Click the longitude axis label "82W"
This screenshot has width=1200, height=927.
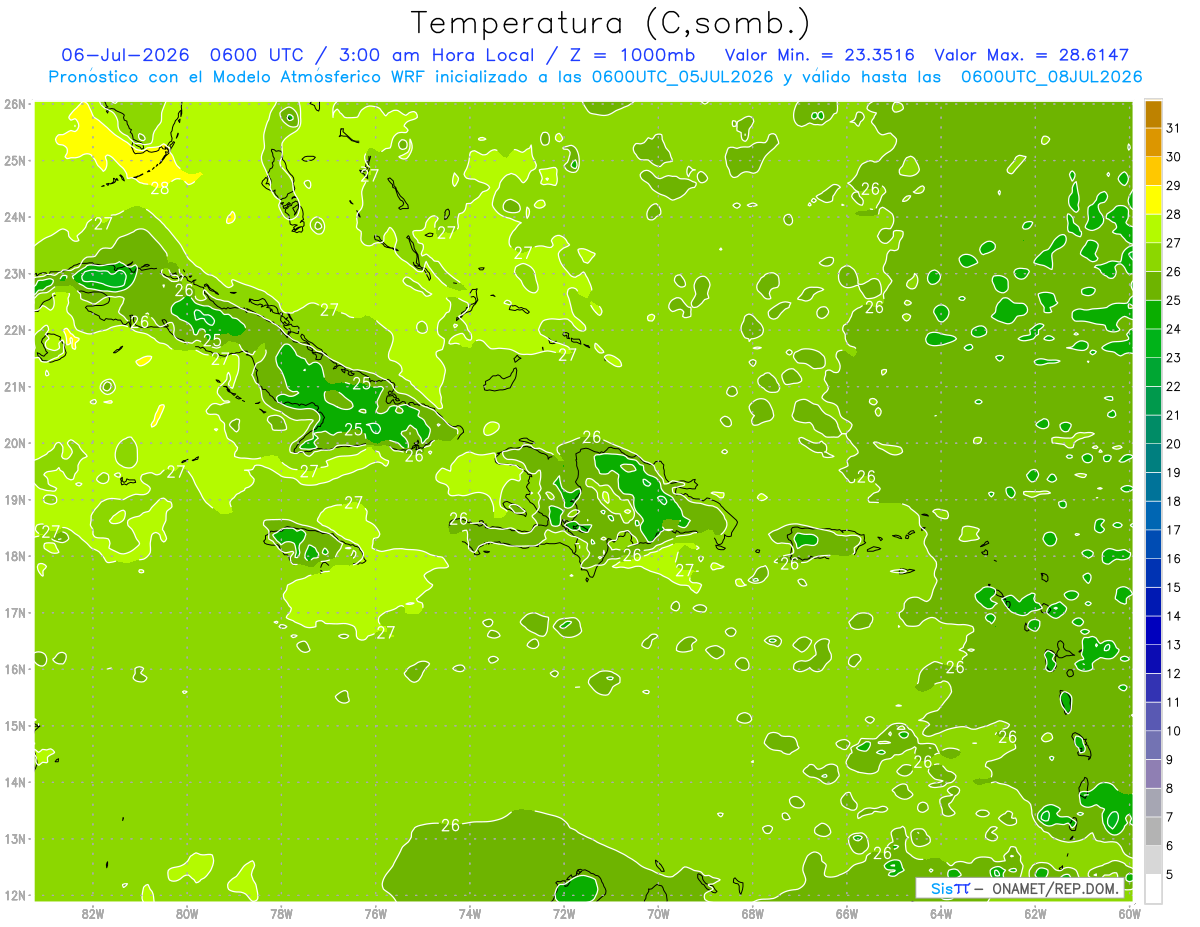click(92, 913)
